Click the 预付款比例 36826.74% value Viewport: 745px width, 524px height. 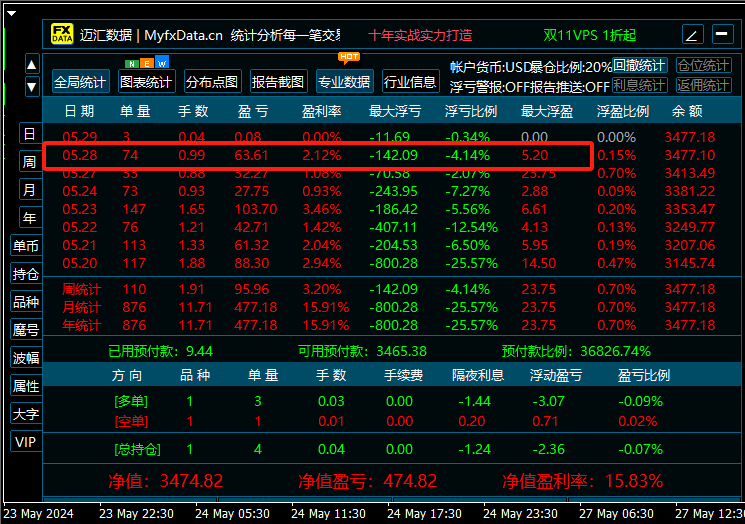tap(576, 352)
